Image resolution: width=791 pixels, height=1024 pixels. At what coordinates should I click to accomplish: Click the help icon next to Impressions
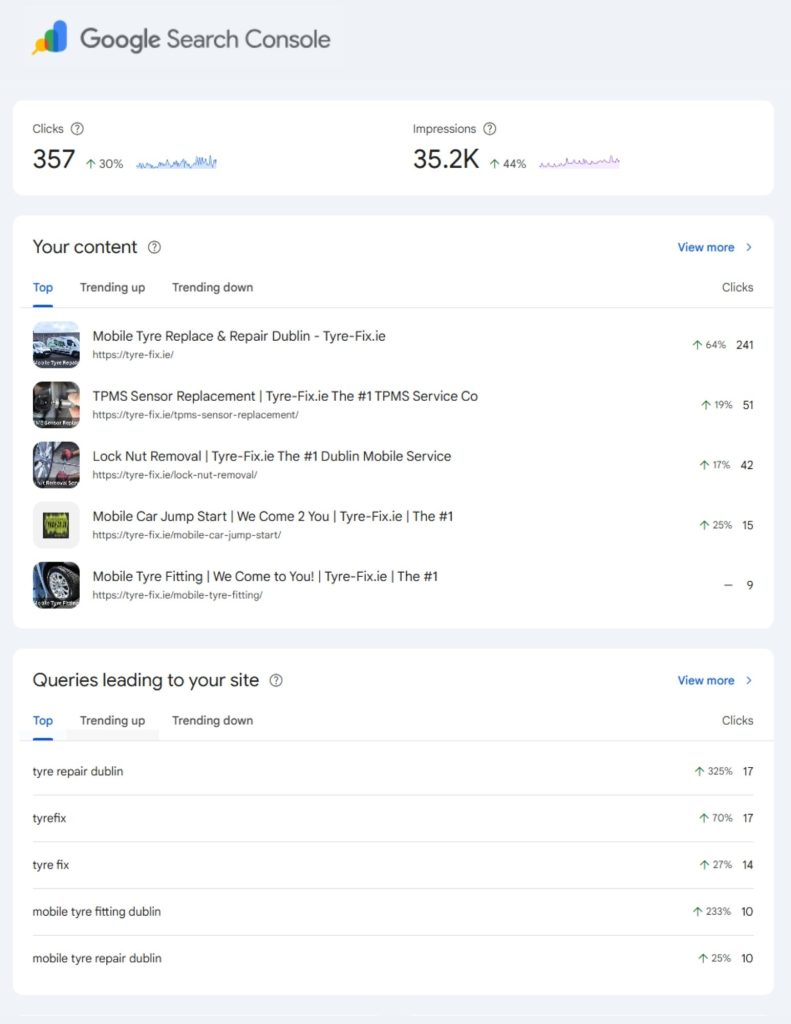click(490, 129)
